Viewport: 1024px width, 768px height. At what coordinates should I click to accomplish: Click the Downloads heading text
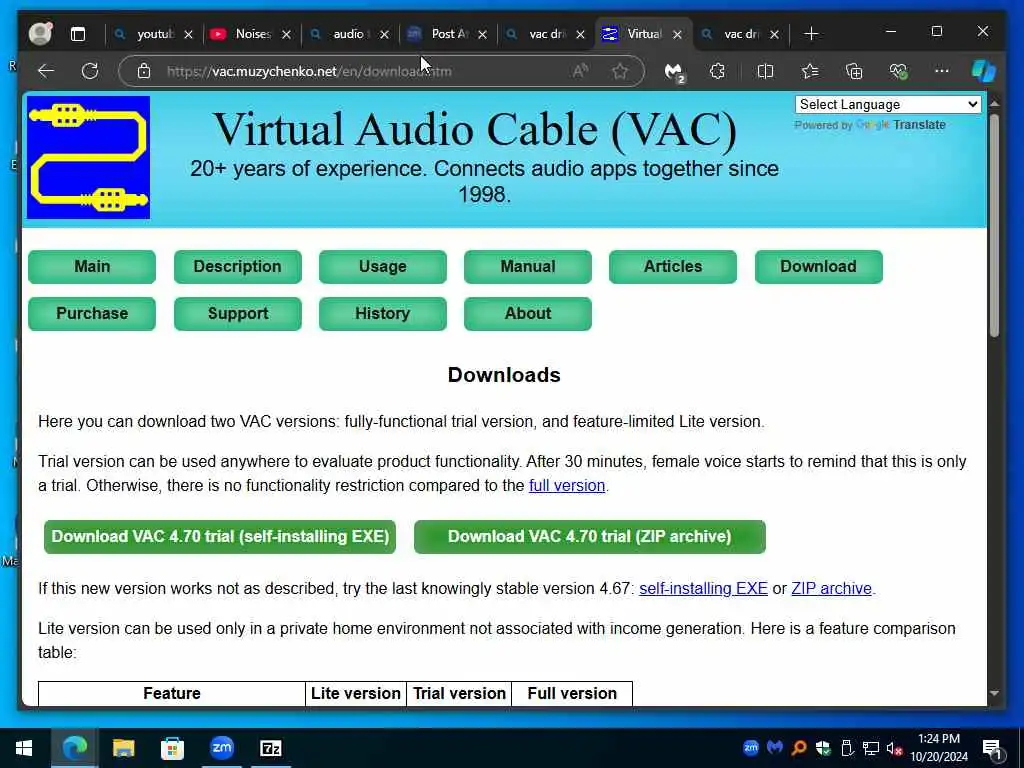point(504,375)
